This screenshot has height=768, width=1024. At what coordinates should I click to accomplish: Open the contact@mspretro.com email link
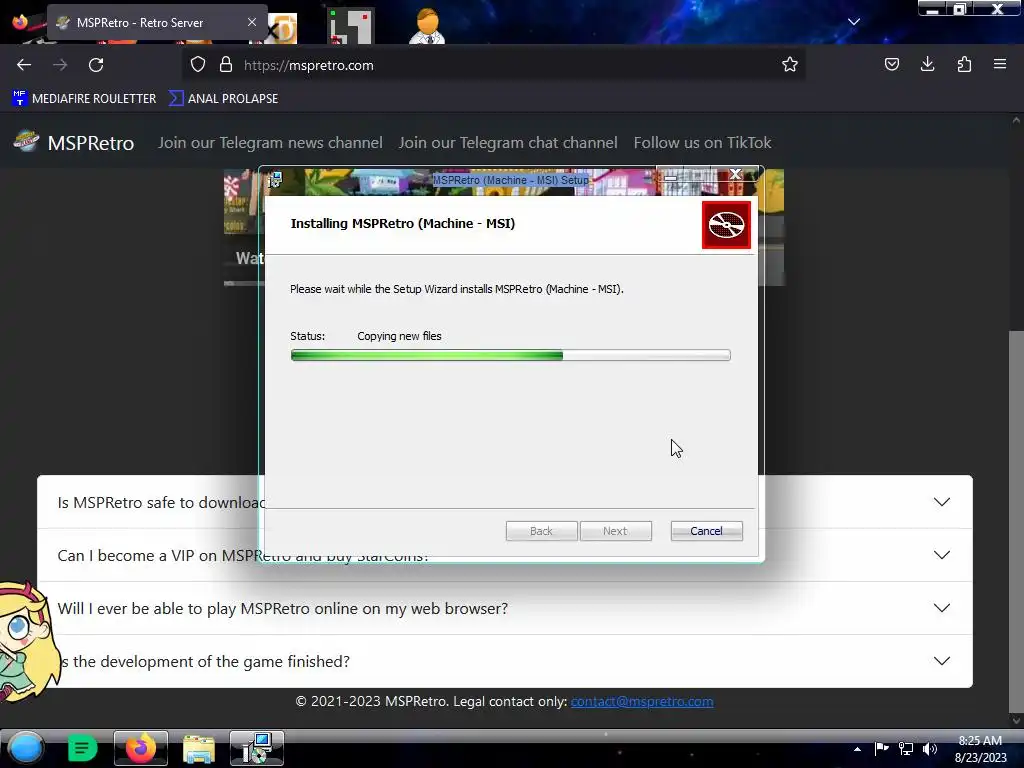642,701
